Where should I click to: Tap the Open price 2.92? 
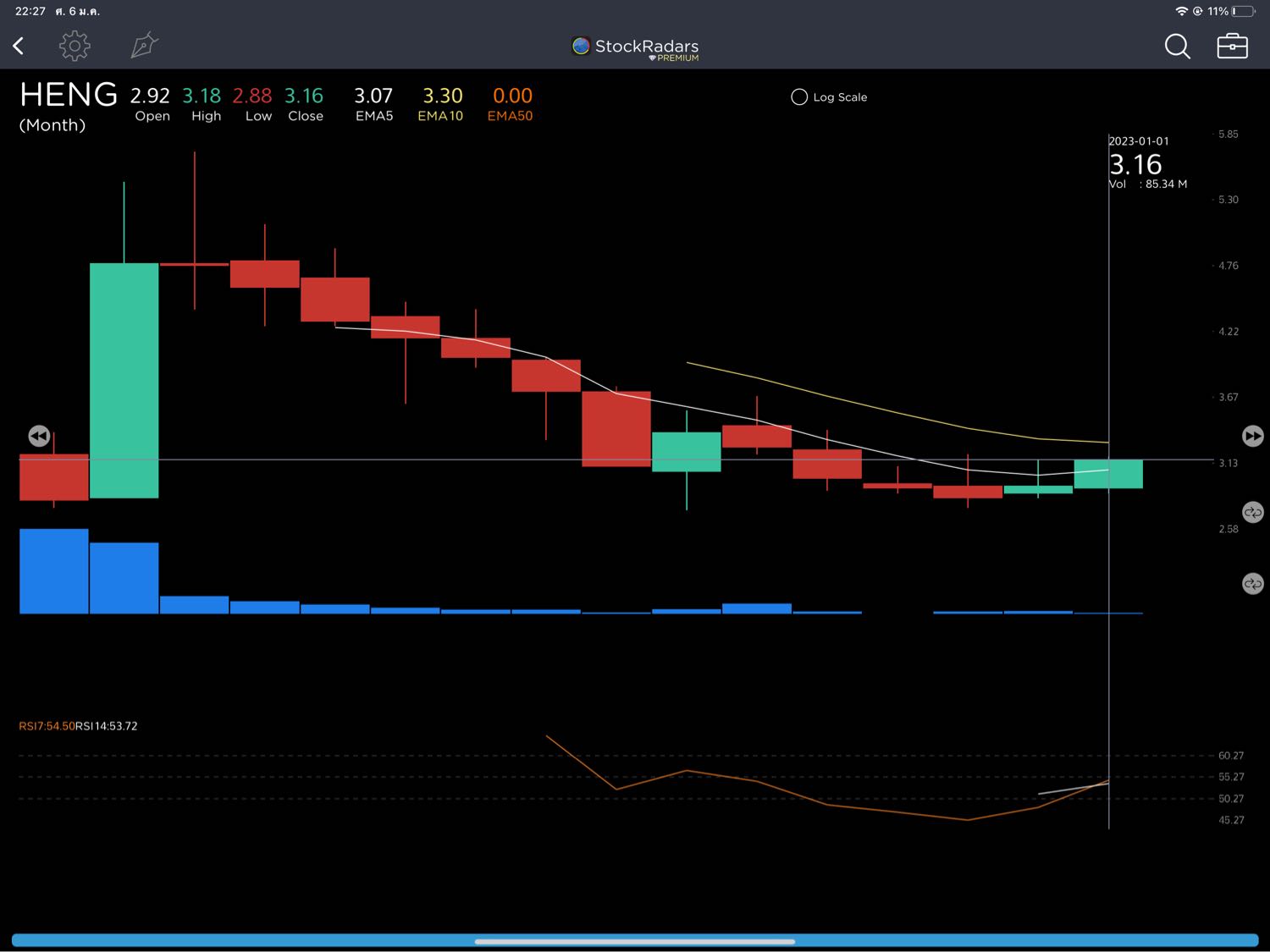click(x=150, y=96)
